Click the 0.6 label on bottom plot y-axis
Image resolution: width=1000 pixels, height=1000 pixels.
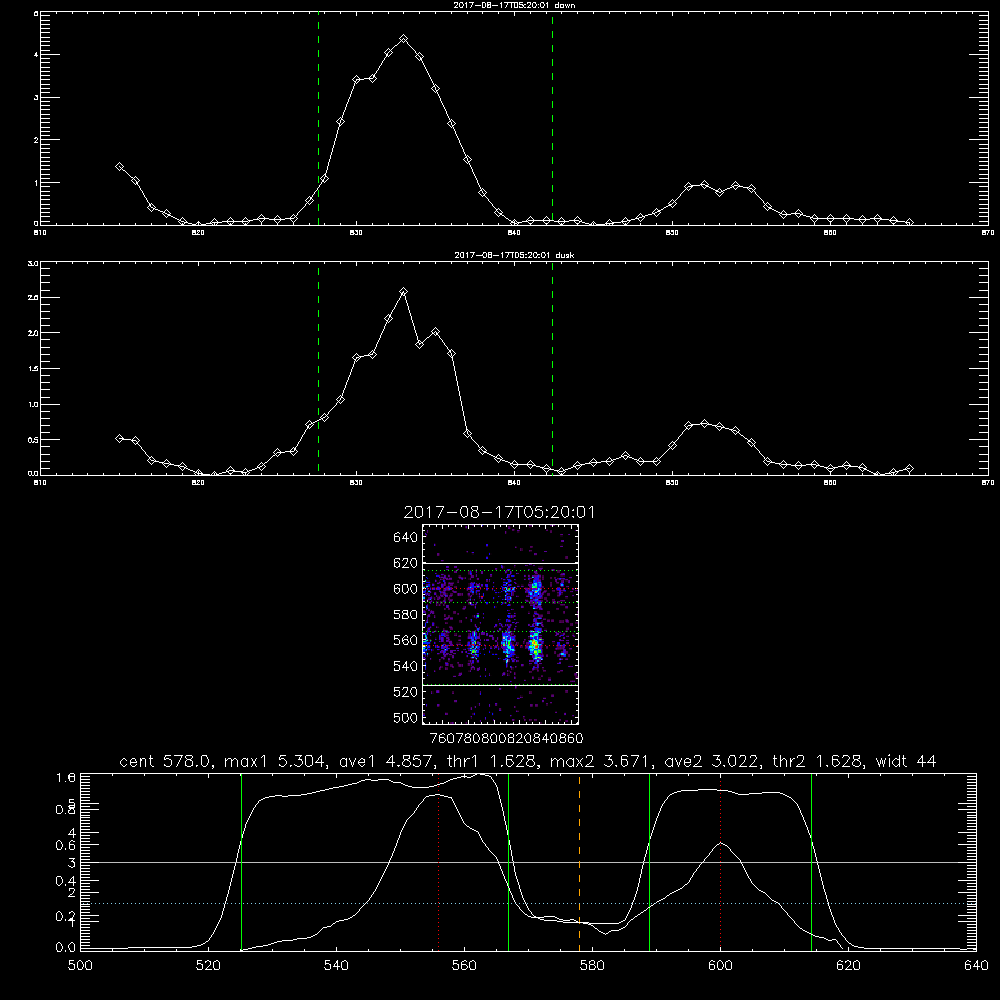[x=65, y=845]
